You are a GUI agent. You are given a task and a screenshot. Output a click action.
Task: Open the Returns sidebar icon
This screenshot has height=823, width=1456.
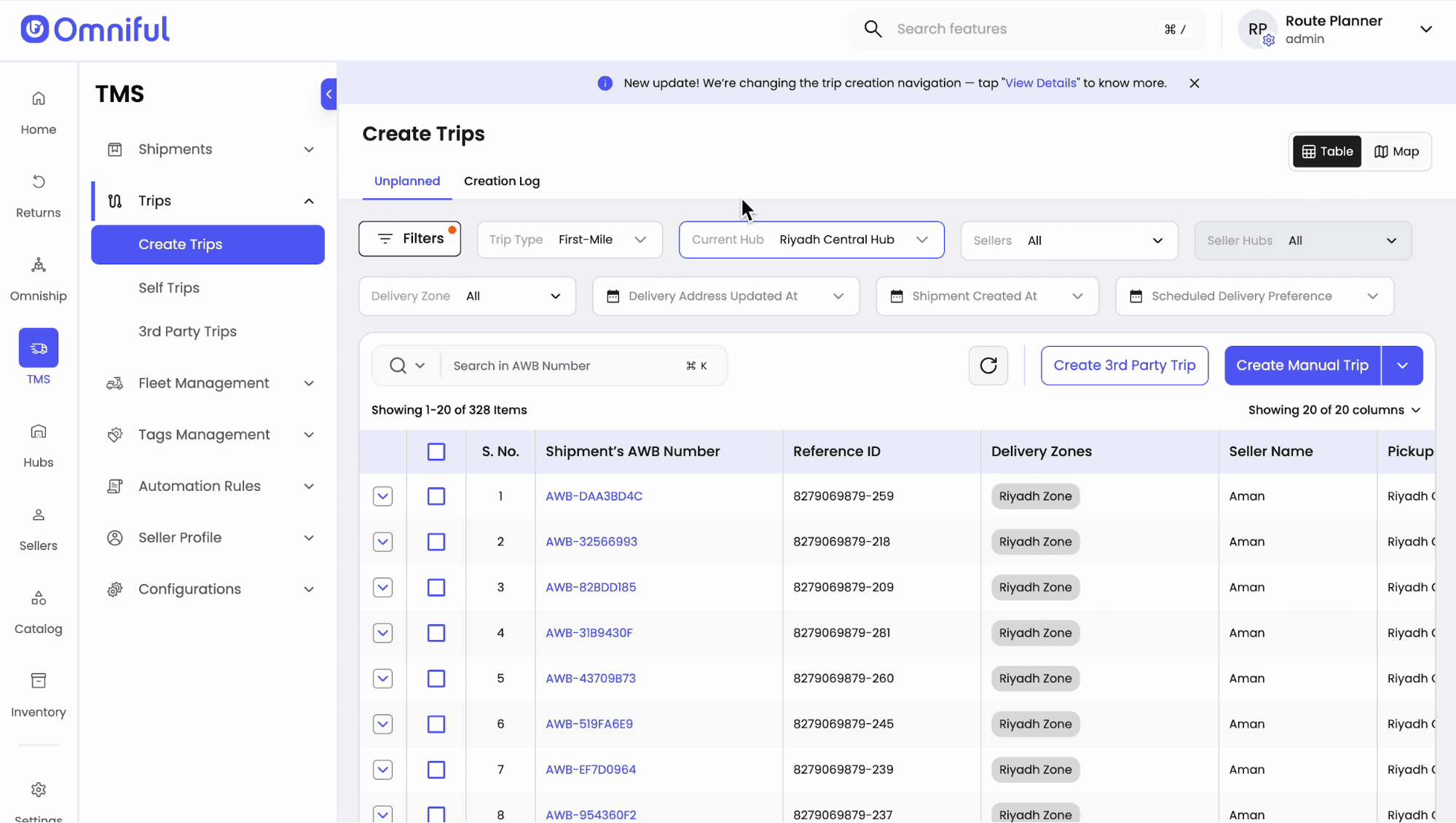pyautogui.click(x=39, y=182)
